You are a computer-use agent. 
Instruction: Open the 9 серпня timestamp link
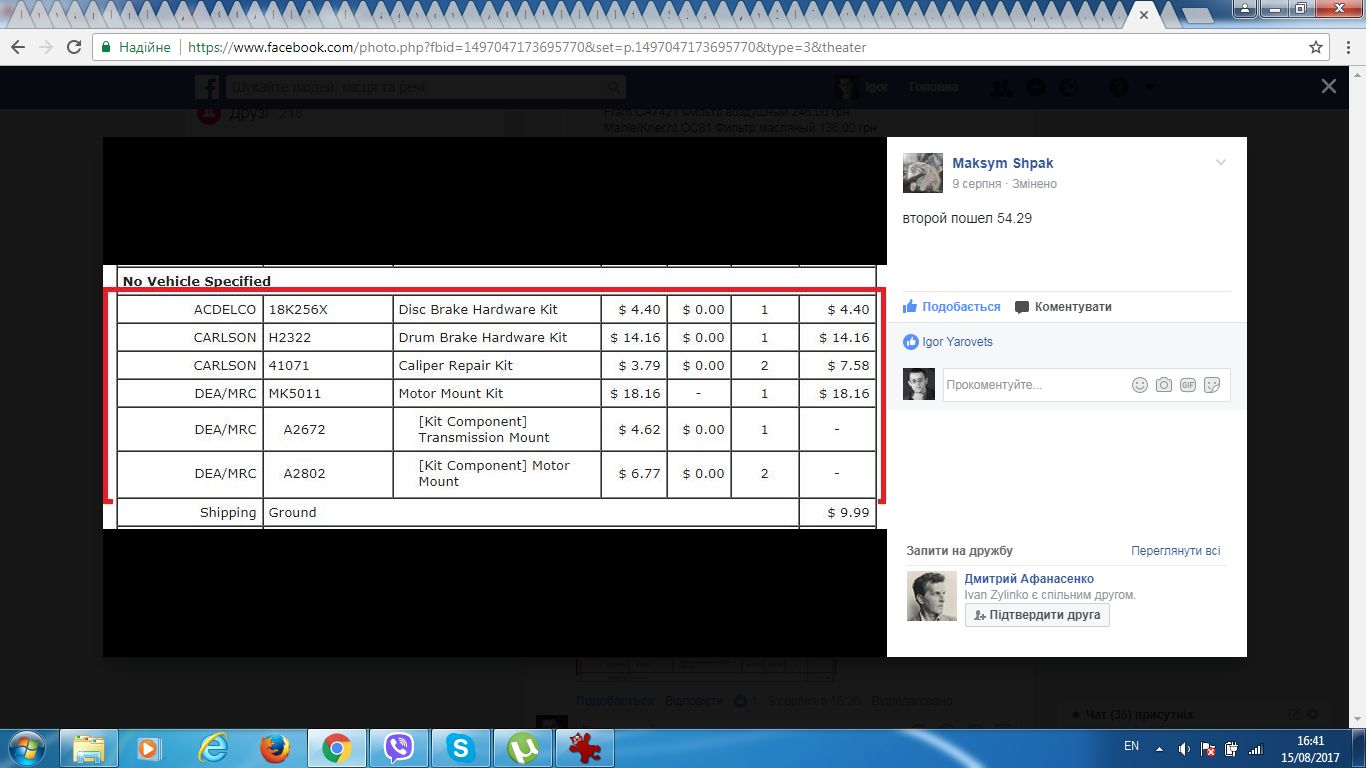click(x=976, y=184)
